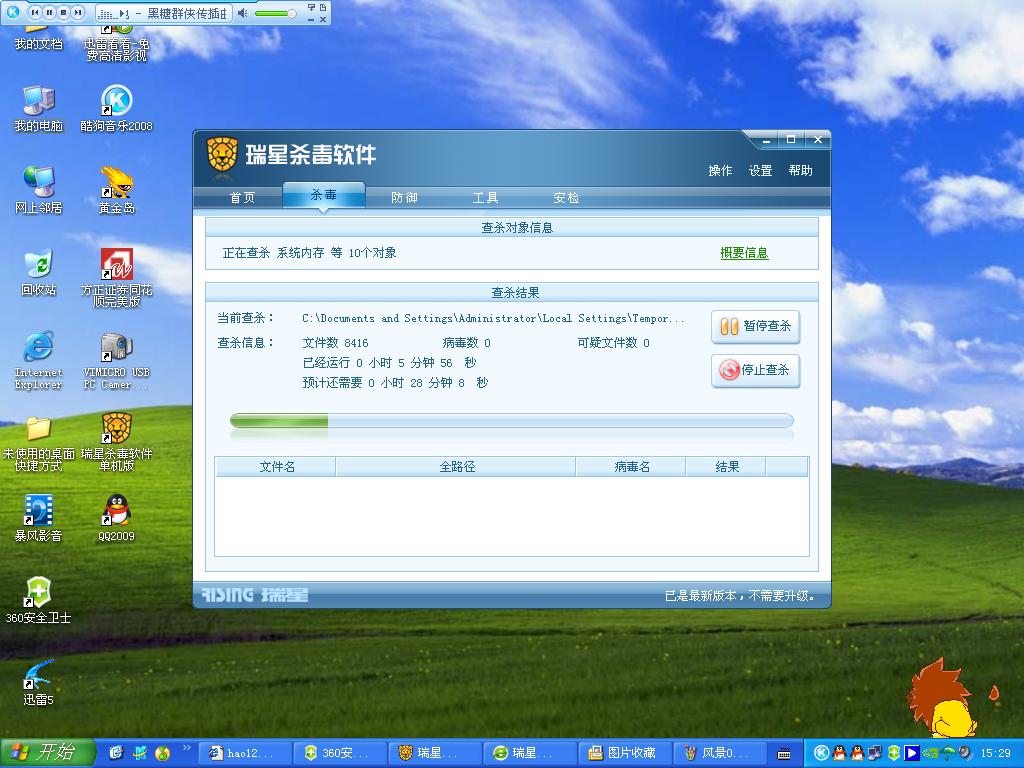Sort results by 全路径 column header
This screenshot has width=1024, height=768.
pyautogui.click(x=456, y=466)
